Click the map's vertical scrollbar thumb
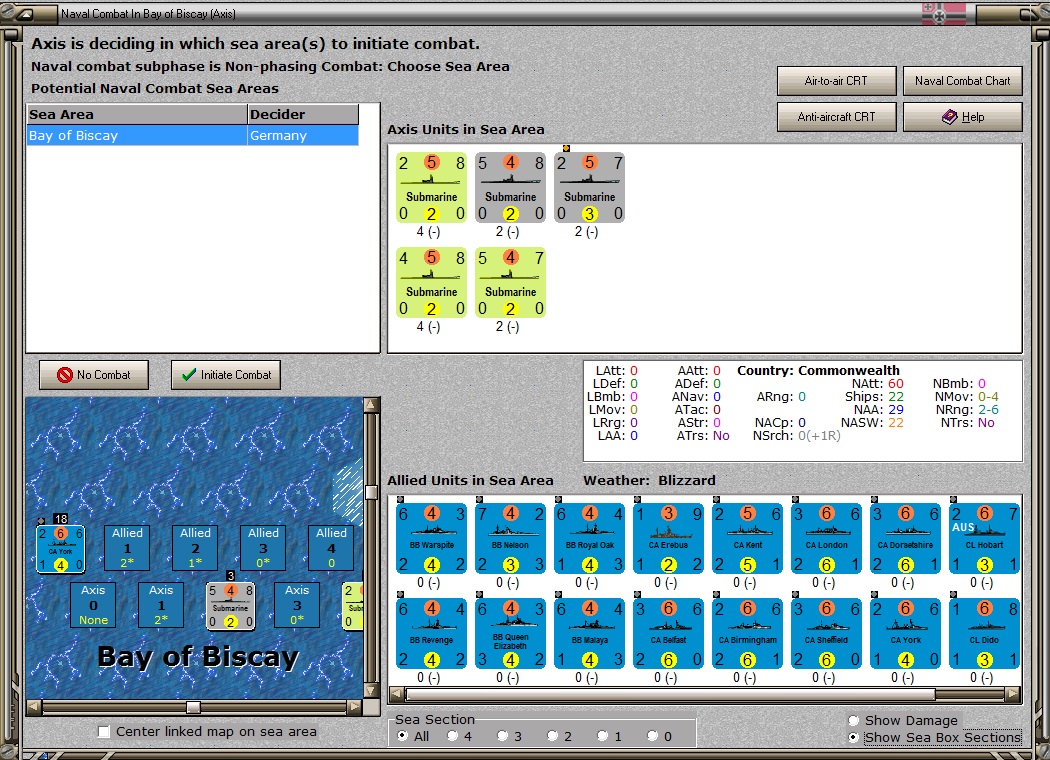 tap(372, 492)
